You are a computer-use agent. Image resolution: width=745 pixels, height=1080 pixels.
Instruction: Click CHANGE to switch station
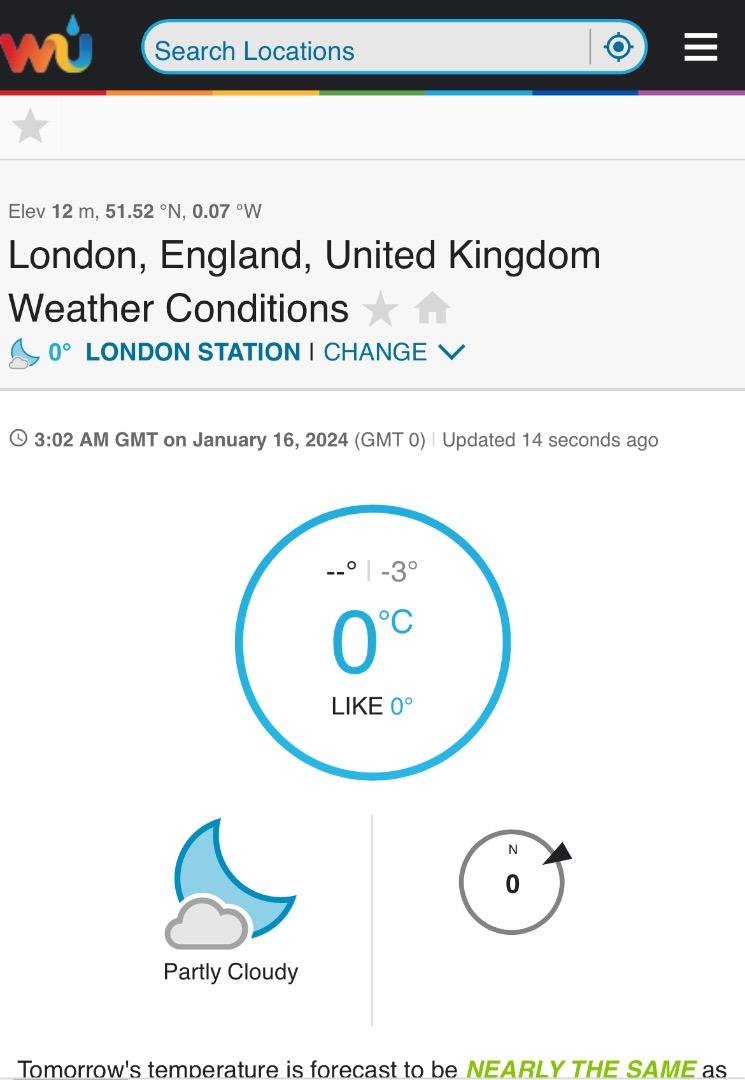pos(375,352)
